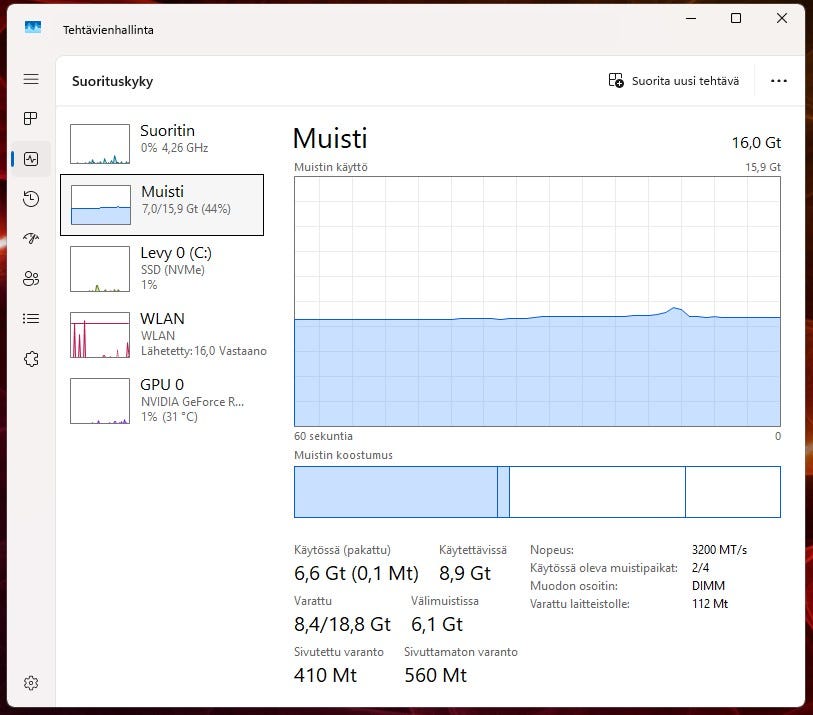813x715 pixels.
Task: Open the Details list sidebar icon
Action: coord(31,319)
